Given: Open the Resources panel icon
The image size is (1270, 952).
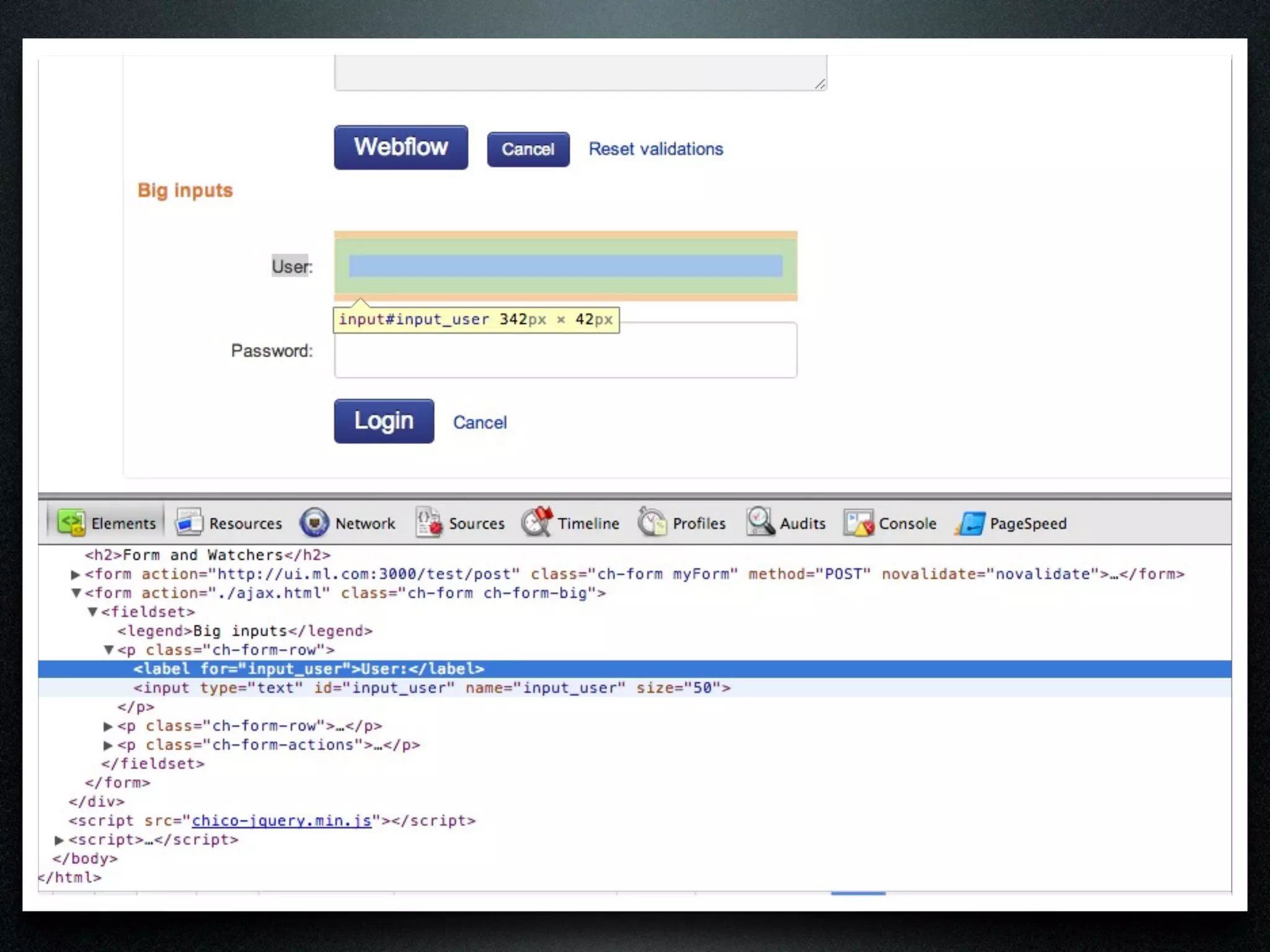Looking at the screenshot, I should pyautogui.click(x=189, y=522).
